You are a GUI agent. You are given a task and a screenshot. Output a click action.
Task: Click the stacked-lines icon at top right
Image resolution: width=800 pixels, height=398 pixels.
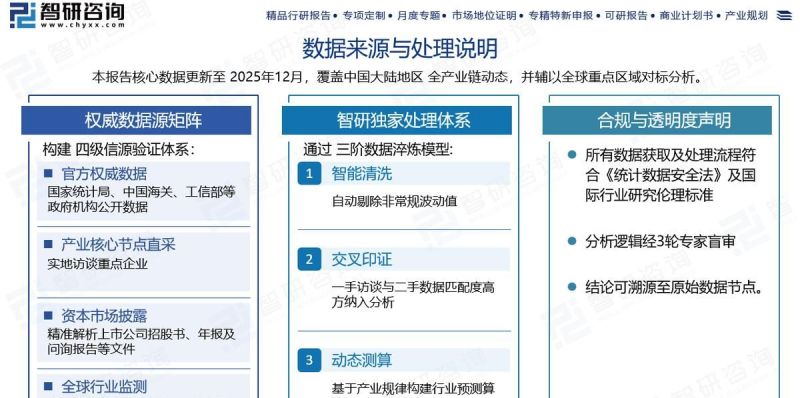784,16
